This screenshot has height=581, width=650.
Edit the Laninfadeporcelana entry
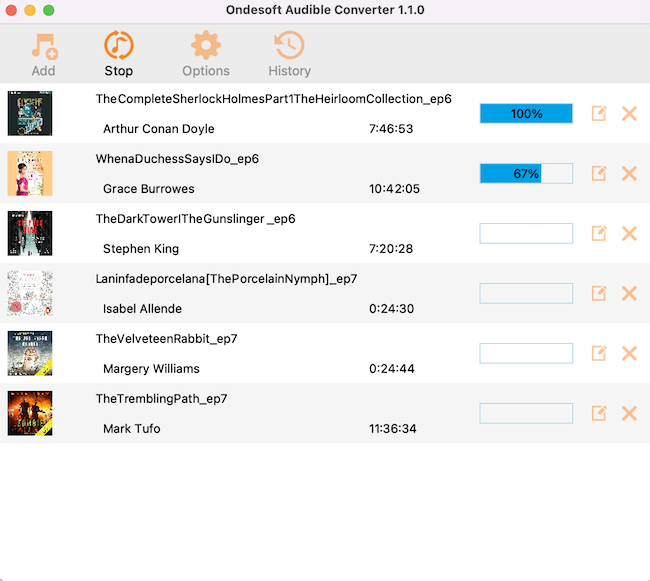point(599,293)
